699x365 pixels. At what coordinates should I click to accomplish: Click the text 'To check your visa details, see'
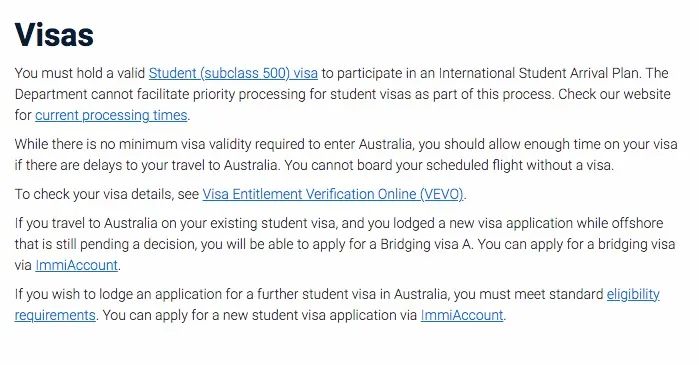(x=107, y=194)
